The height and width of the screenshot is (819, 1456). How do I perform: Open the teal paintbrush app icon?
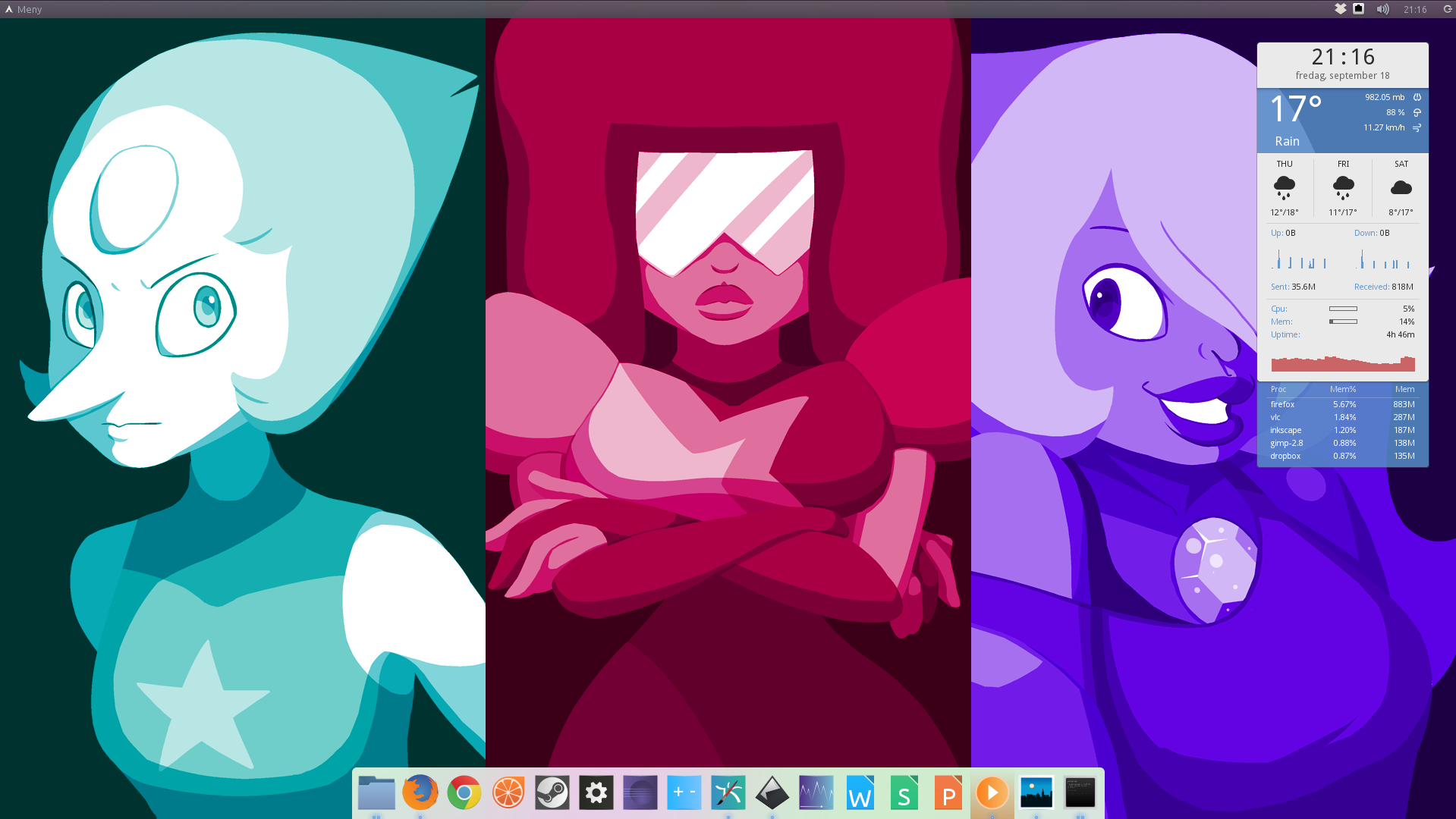(728, 793)
